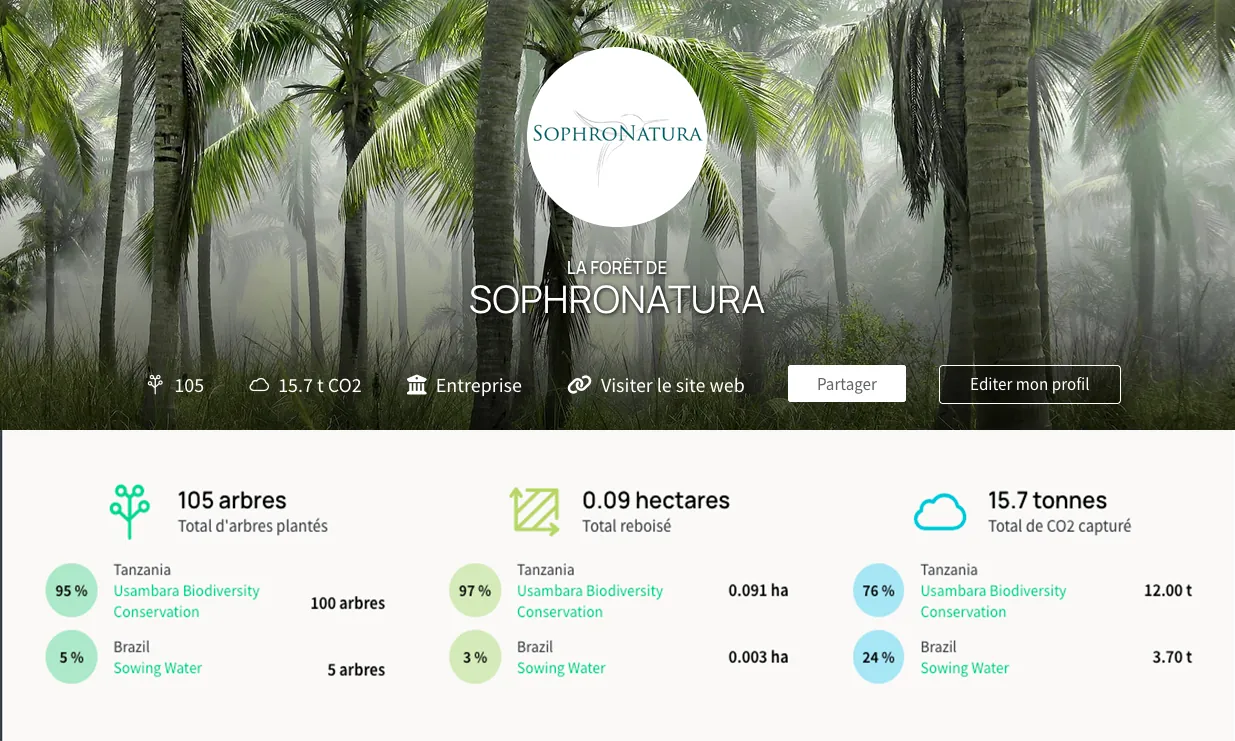Open Usambara Biodiversity Conservation link under trees planted

pos(186,601)
